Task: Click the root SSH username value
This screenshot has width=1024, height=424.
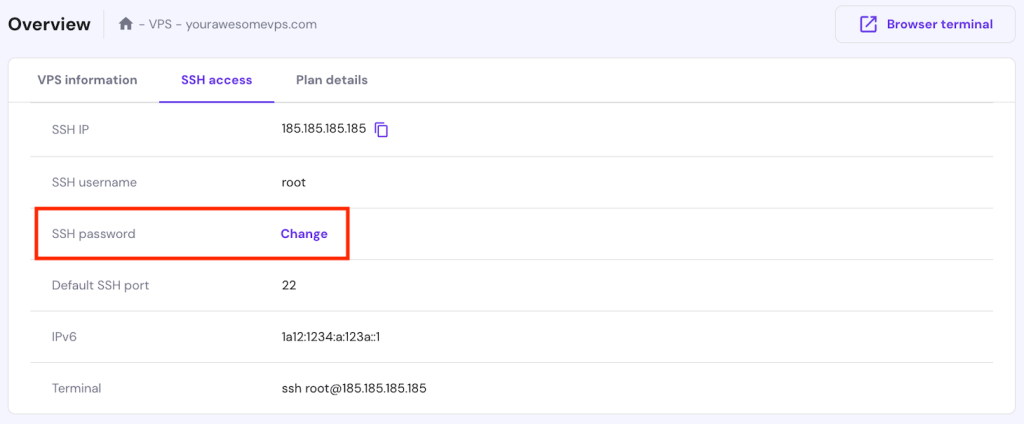Action: tap(294, 182)
